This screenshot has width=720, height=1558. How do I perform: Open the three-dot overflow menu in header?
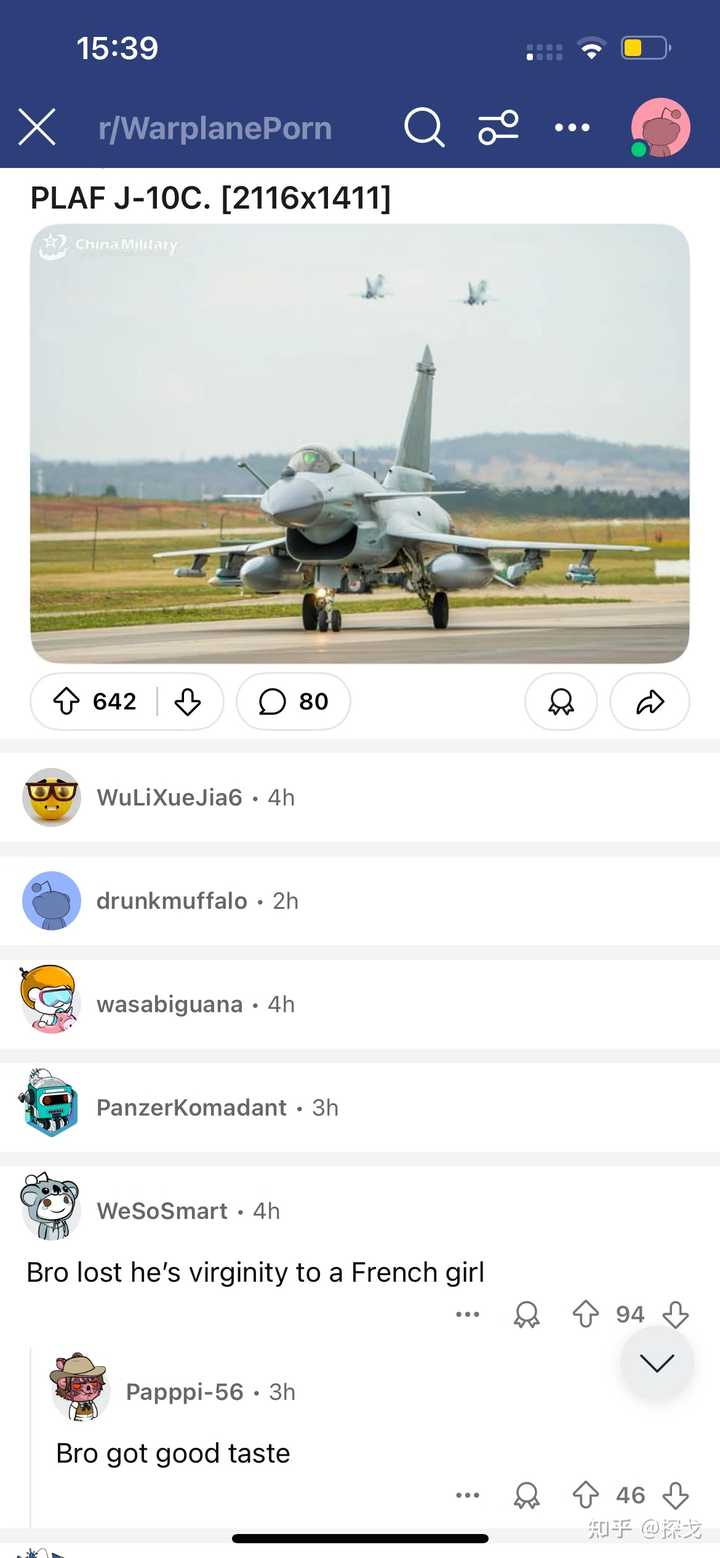[x=572, y=128]
